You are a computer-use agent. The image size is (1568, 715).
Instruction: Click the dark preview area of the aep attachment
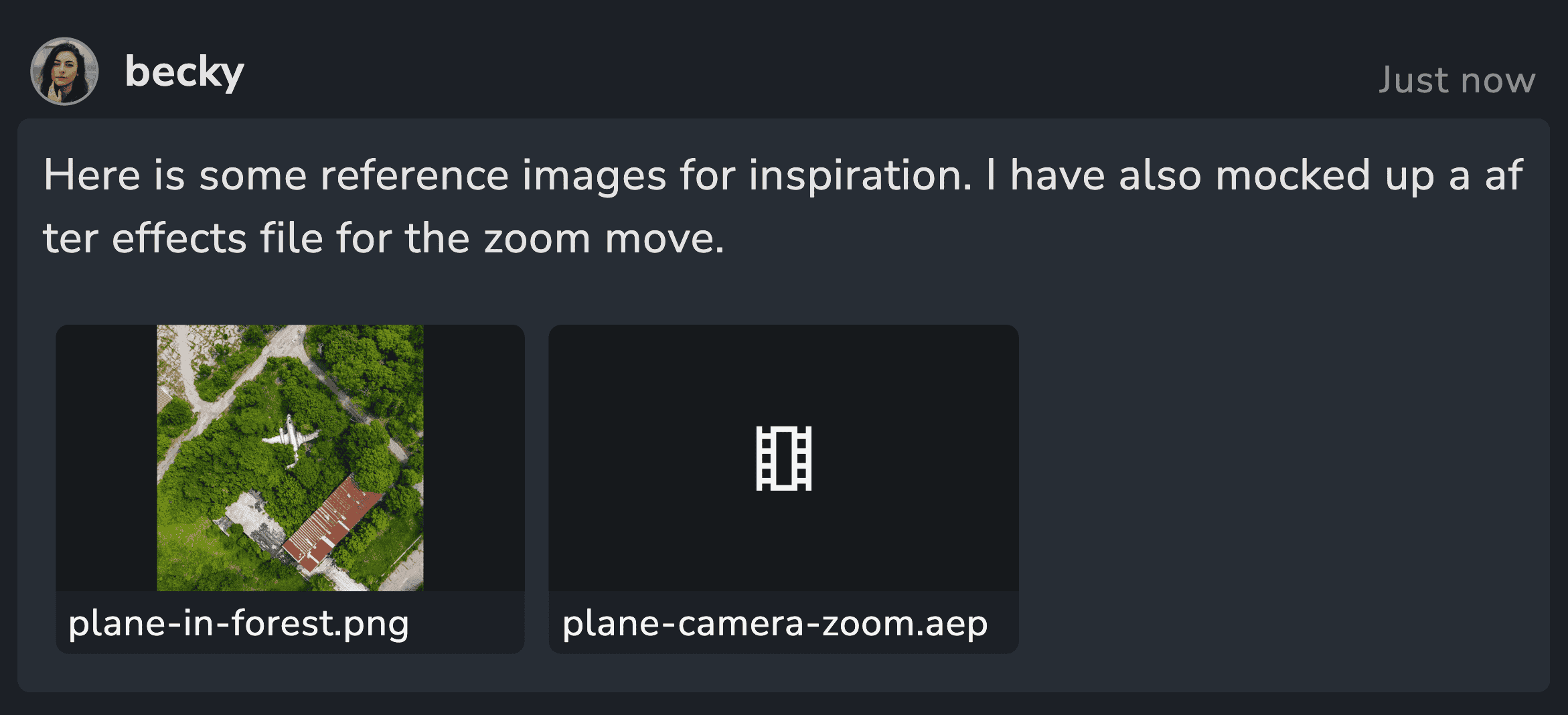click(783, 458)
